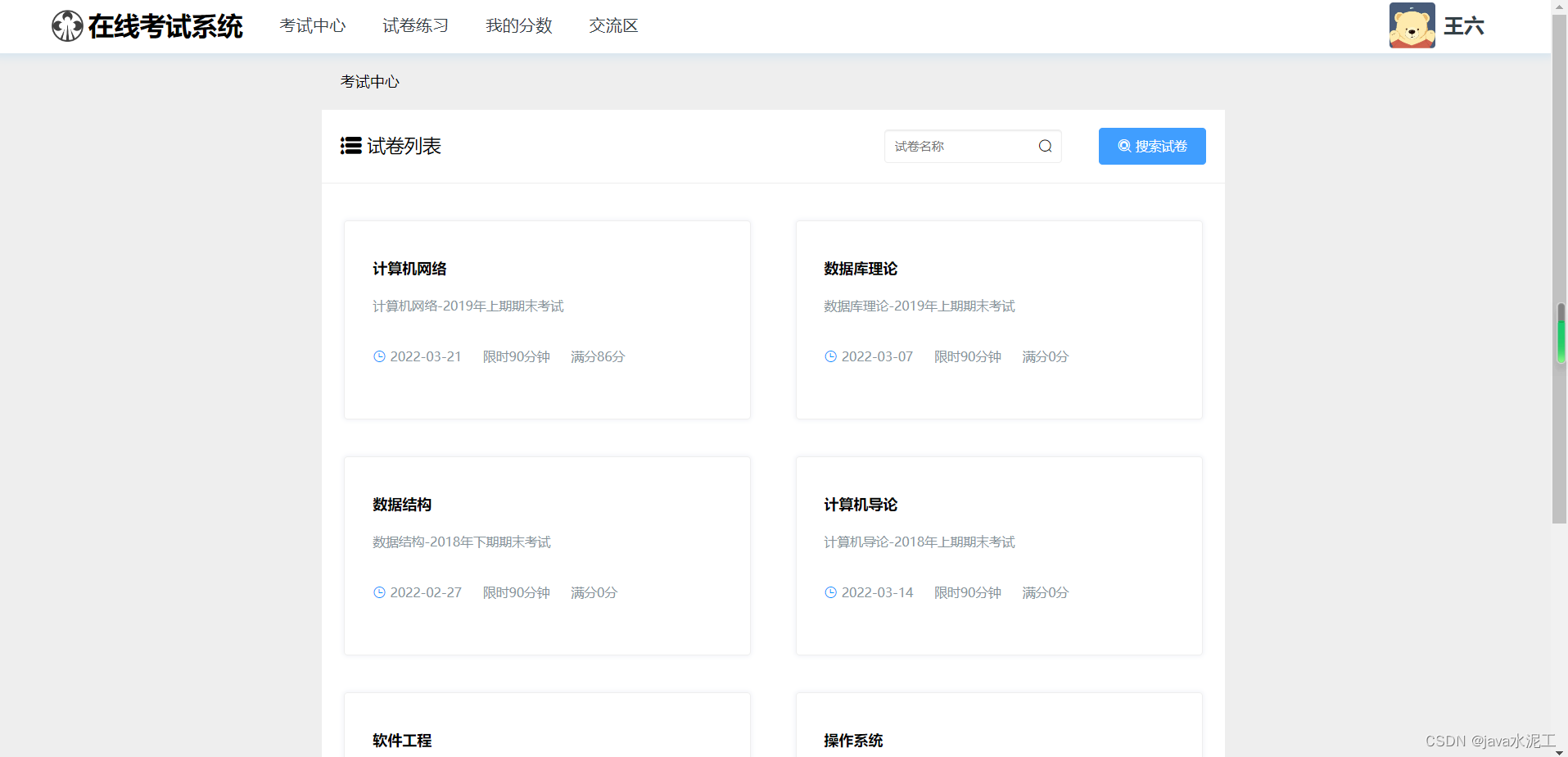Click the online exam system logo icon
The width and height of the screenshot is (1568, 757).
pyautogui.click(x=67, y=26)
